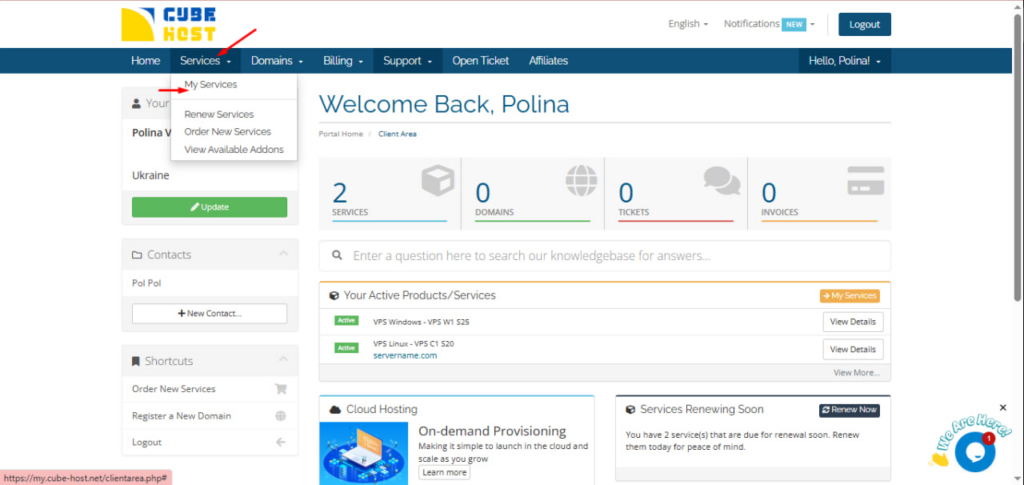The width and height of the screenshot is (1024, 485).
Task: Click the globe icon beside Register a New Domain
Action: [x=280, y=416]
